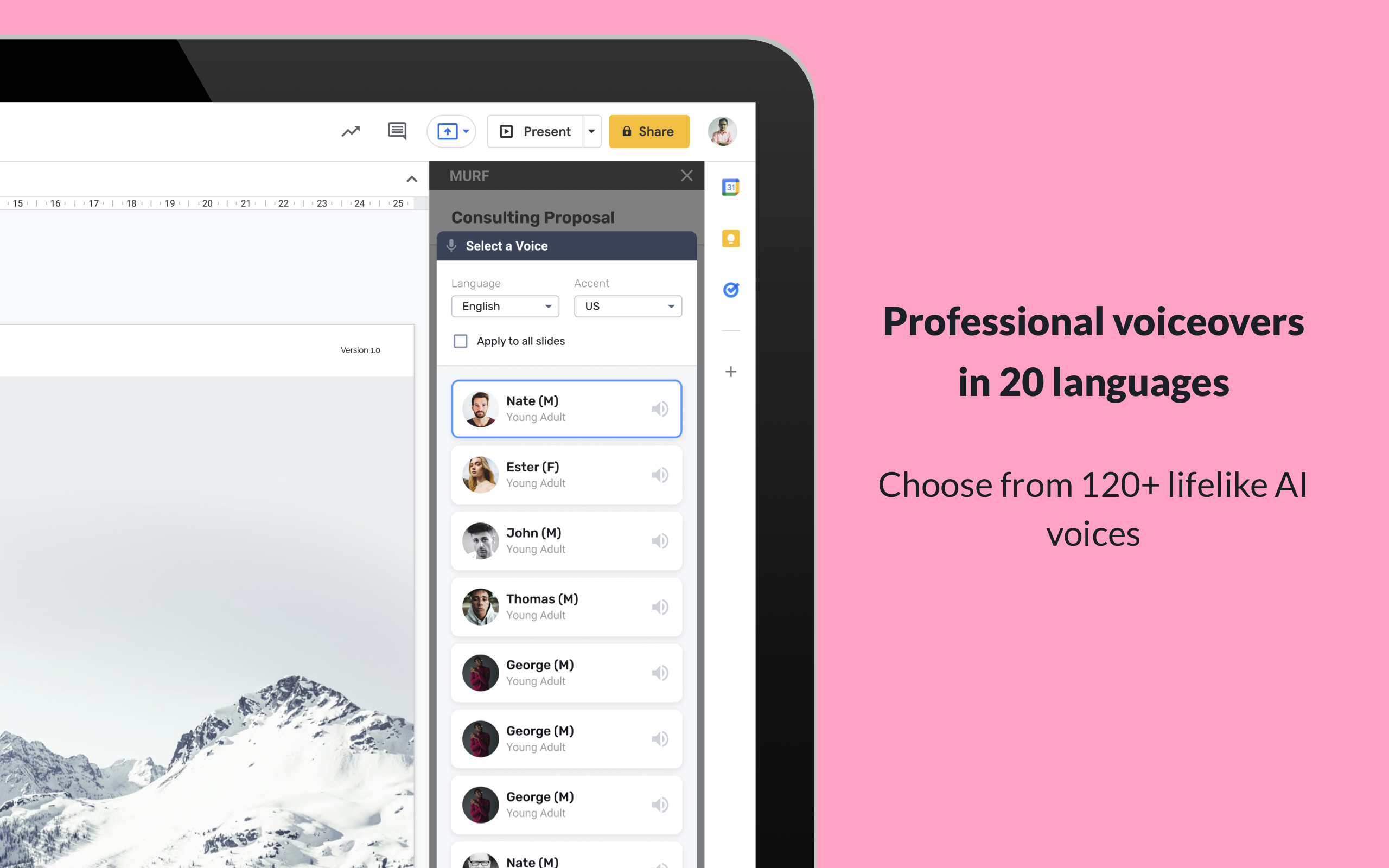
Task: Click the collapse panel chevron arrow
Action: pyautogui.click(x=412, y=179)
